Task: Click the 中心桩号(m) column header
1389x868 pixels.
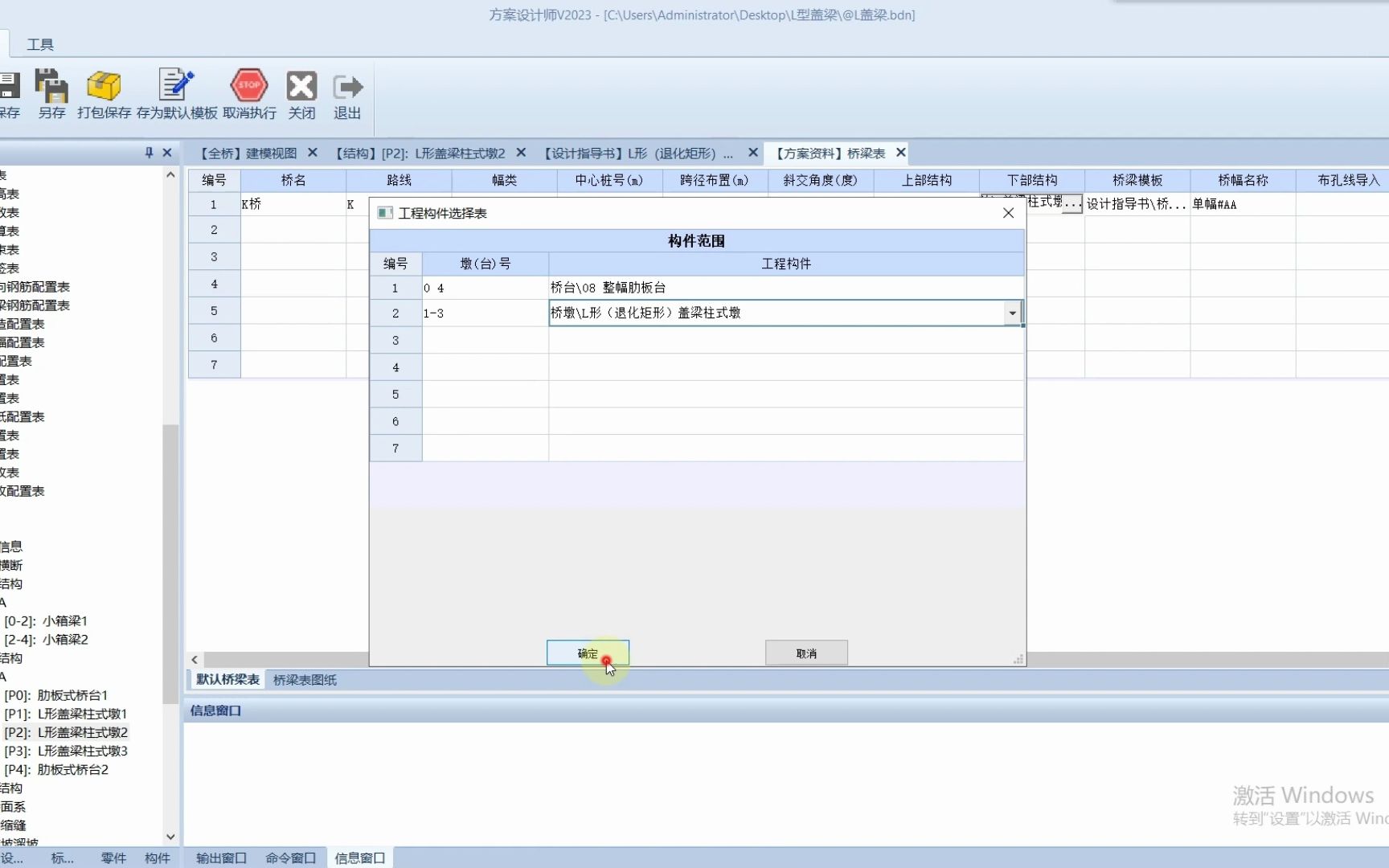Action: (x=609, y=180)
